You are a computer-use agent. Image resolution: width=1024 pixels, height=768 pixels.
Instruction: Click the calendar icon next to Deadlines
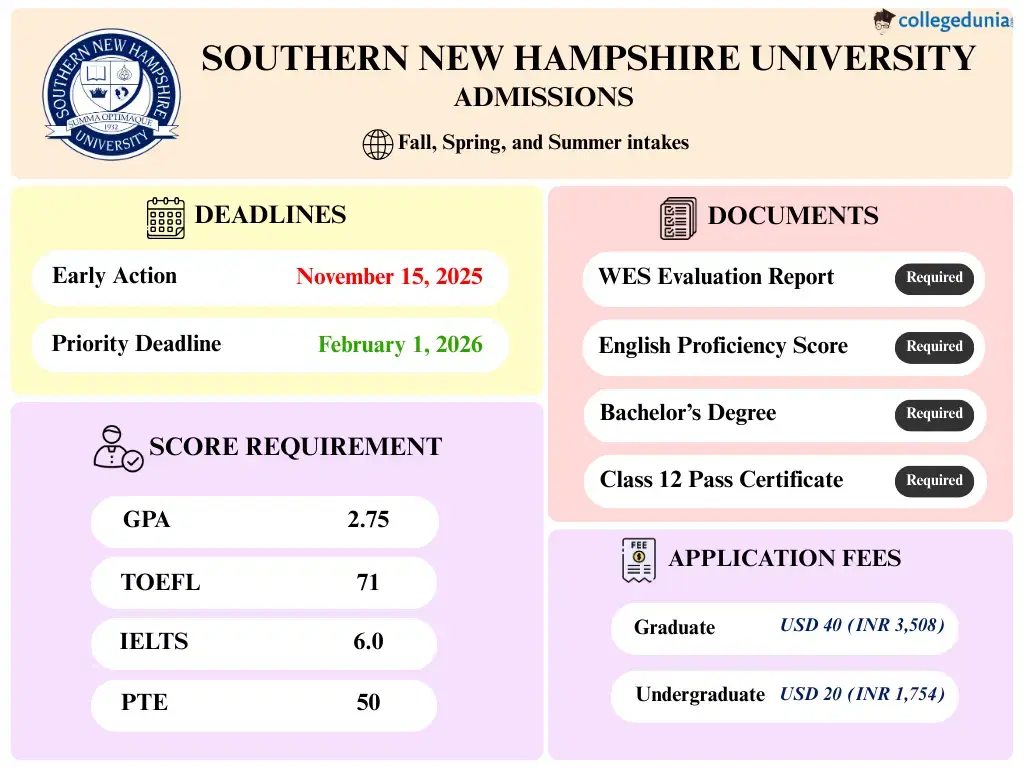point(166,217)
